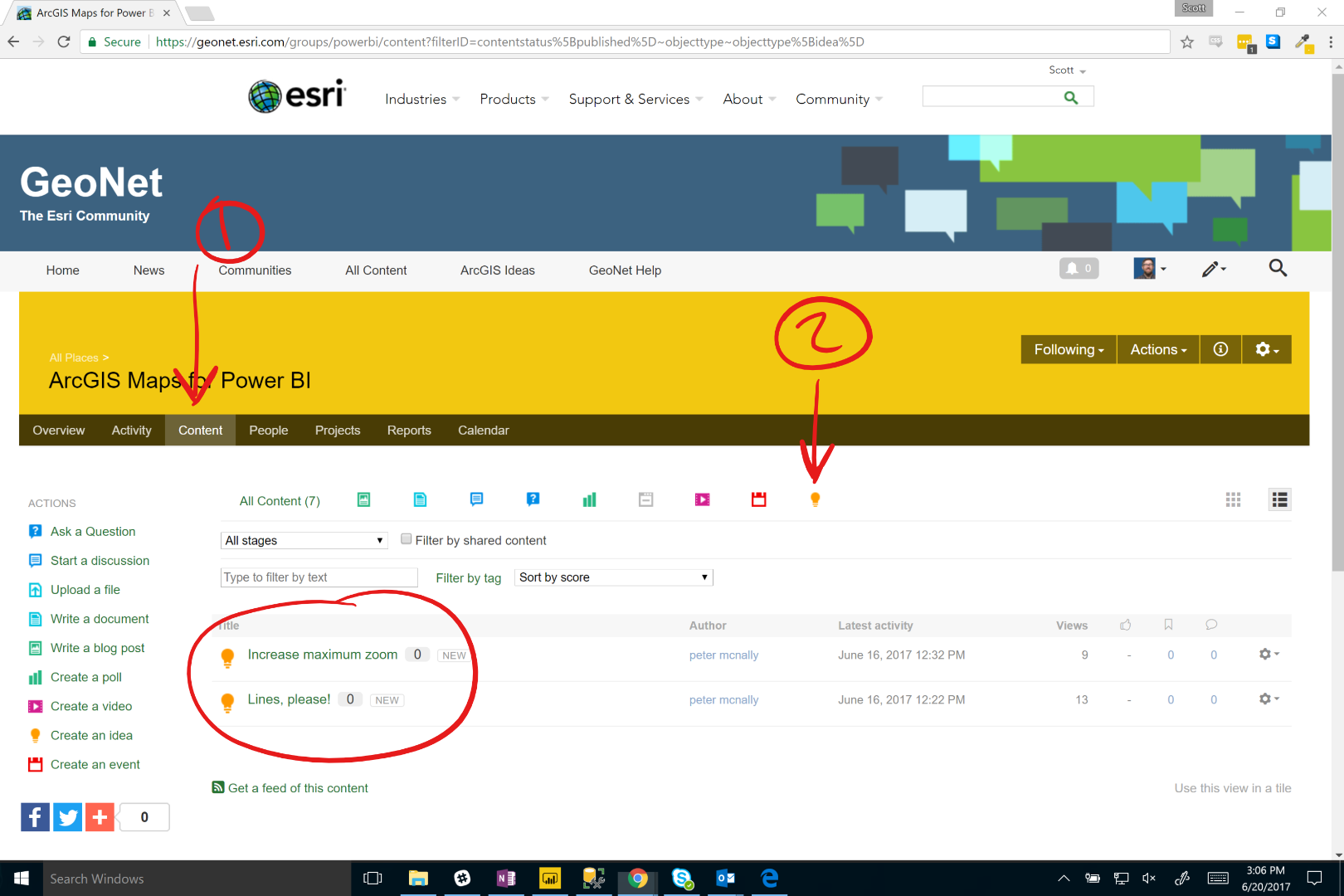Image resolution: width=1344 pixels, height=896 pixels.
Task: Click the Filter by tag link
Action: (469, 578)
